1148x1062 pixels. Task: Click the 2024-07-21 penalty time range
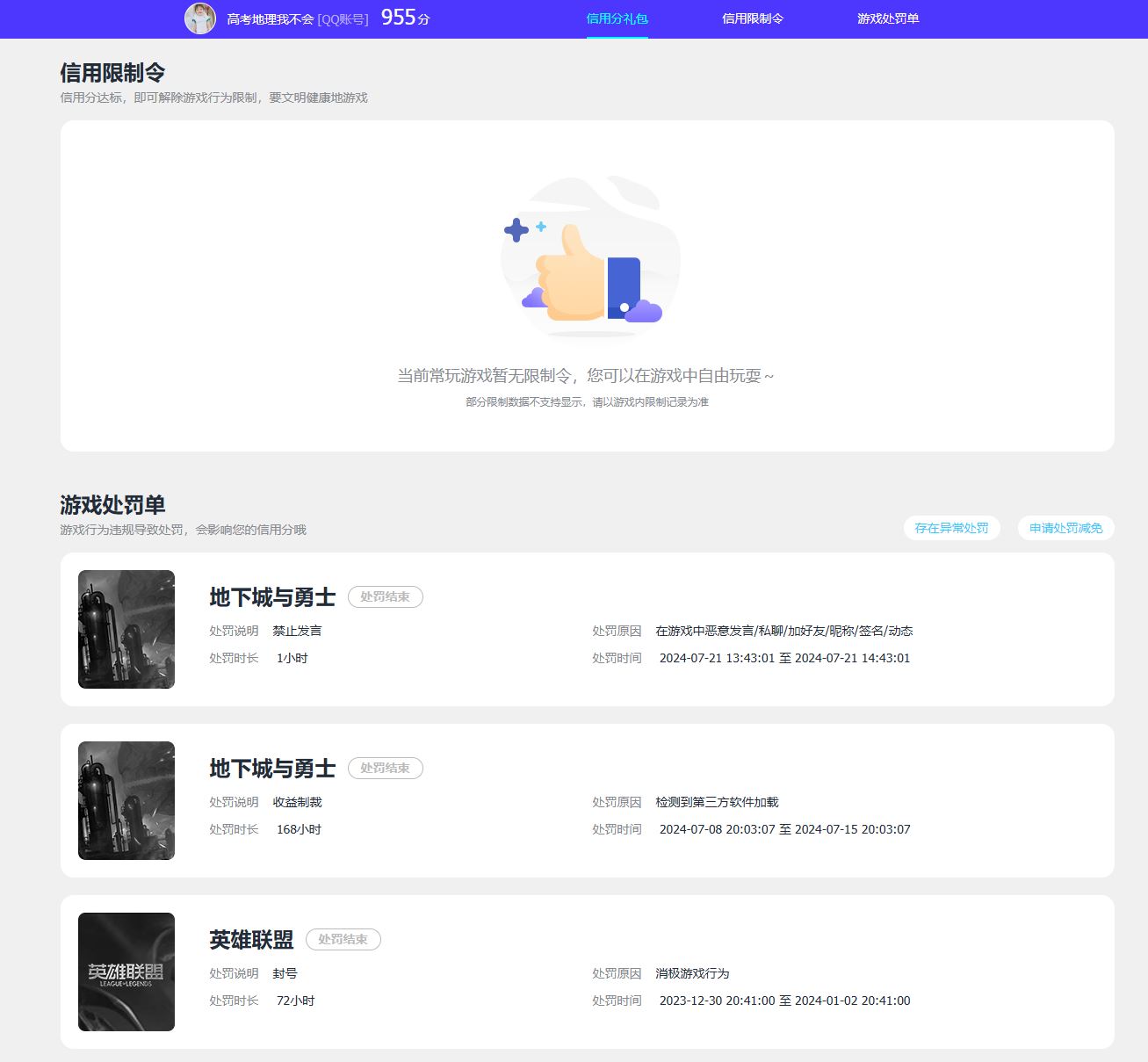(785, 658)
